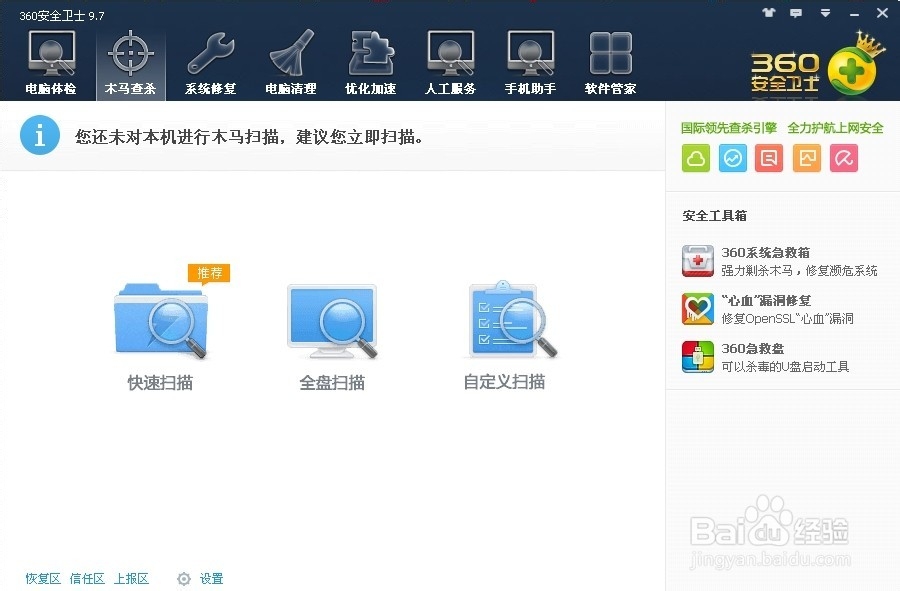Open 软件管家 (Software Manager)
This screenshot has width=900, height=591.
pyautogui.click(x=609, y=60)
